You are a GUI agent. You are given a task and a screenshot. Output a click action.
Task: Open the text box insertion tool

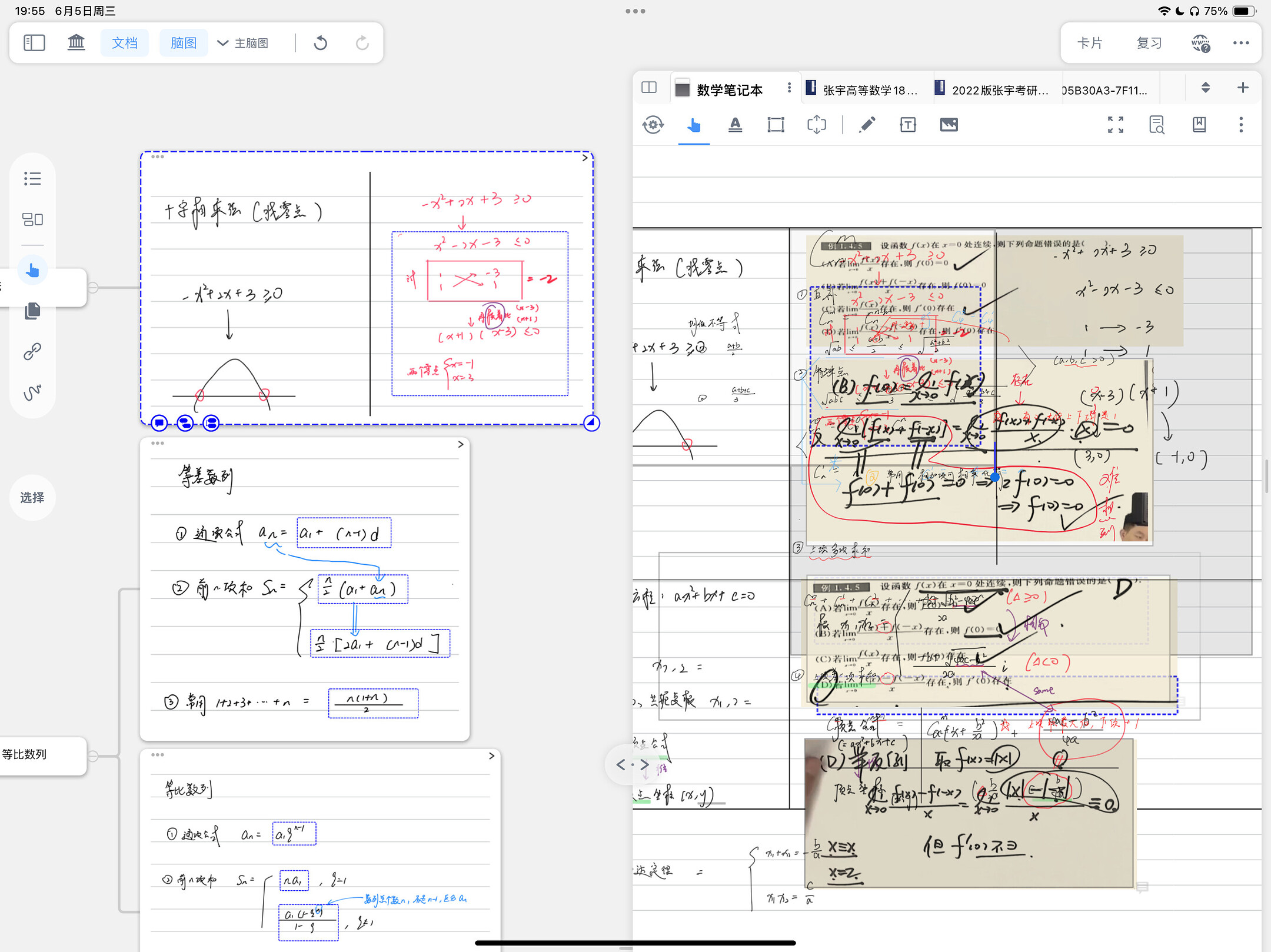point(908,125)
